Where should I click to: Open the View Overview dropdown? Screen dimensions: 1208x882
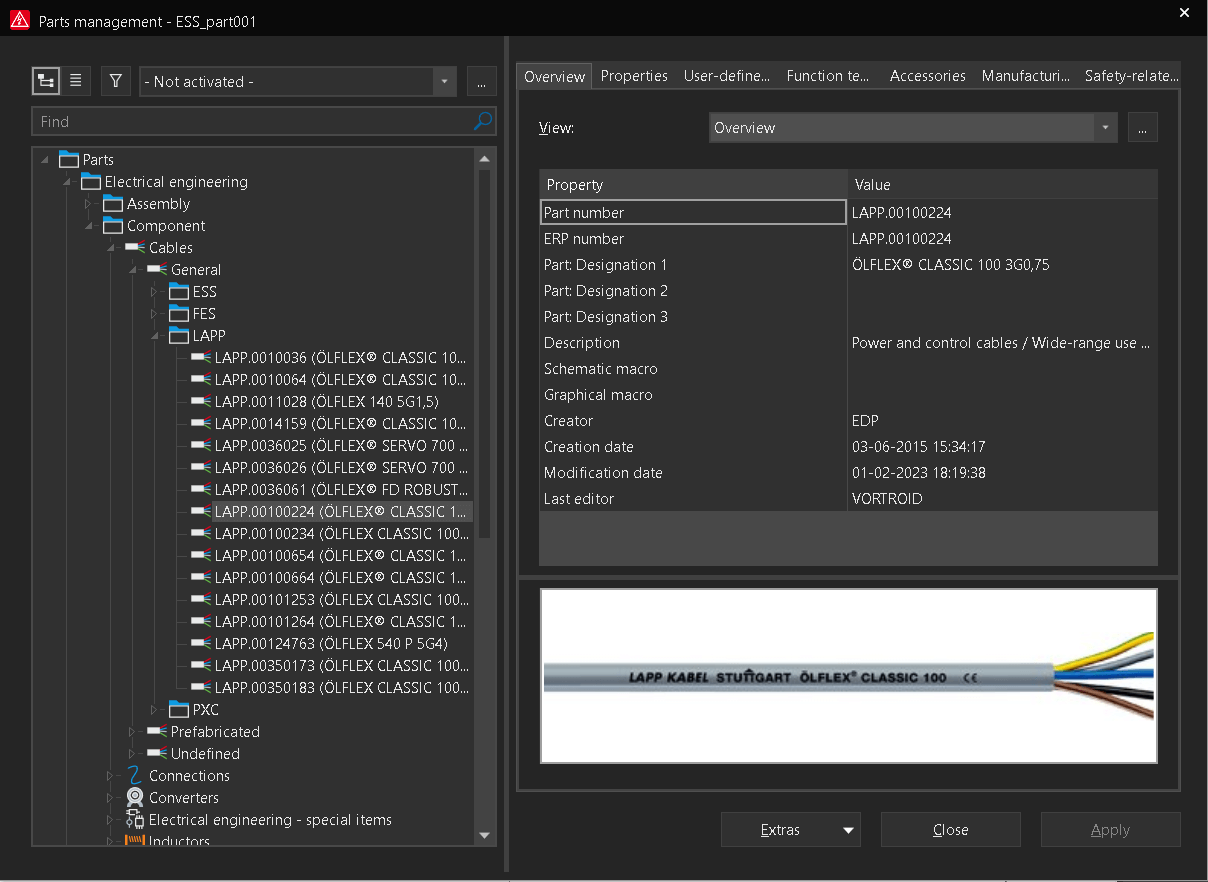click(x=1105, y=128)
